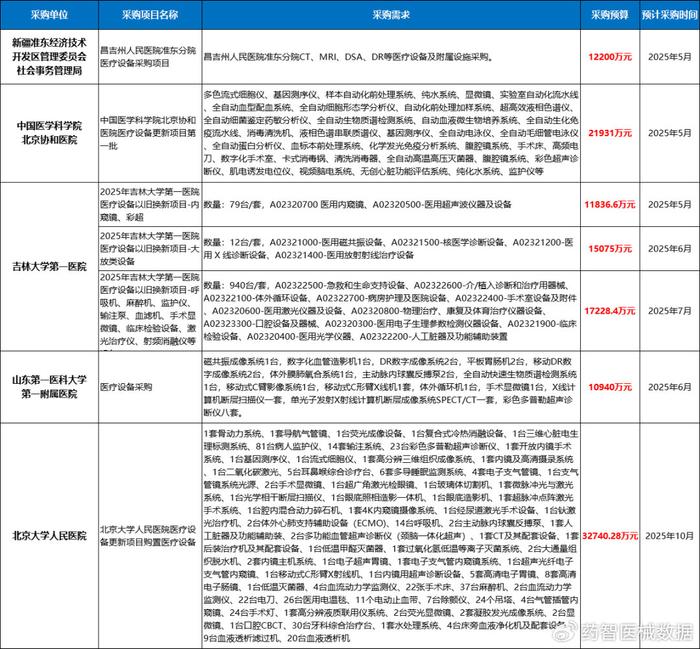This screenshot has width=700, height=649.
Task: Select the 以旧换新项目-大放类设备 project cell
Action: [x=150, y=249]
